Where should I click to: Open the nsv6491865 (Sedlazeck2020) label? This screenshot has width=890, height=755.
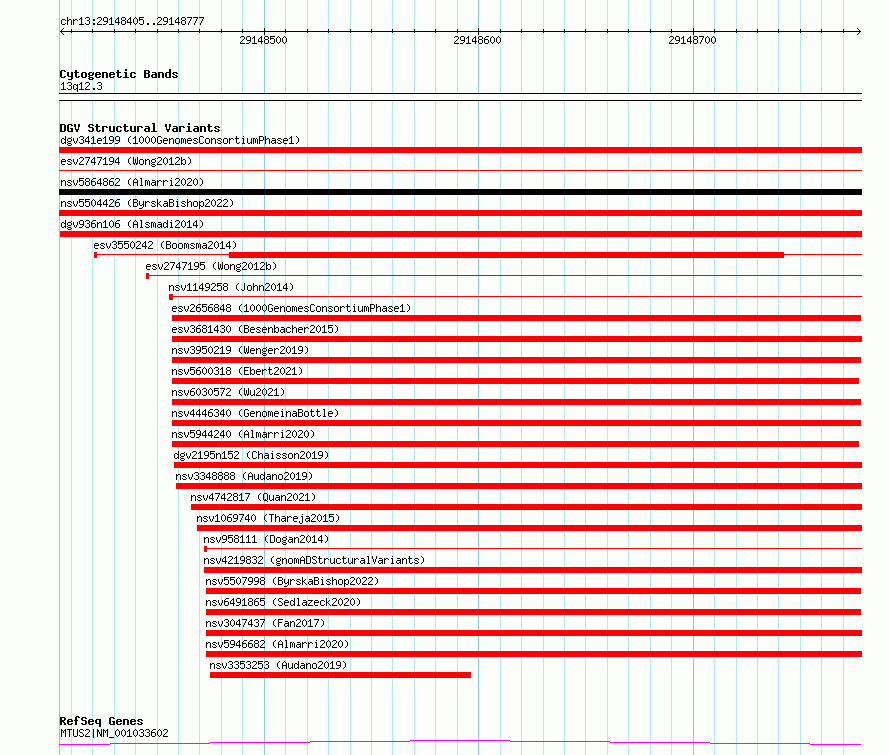coord(283,602)
